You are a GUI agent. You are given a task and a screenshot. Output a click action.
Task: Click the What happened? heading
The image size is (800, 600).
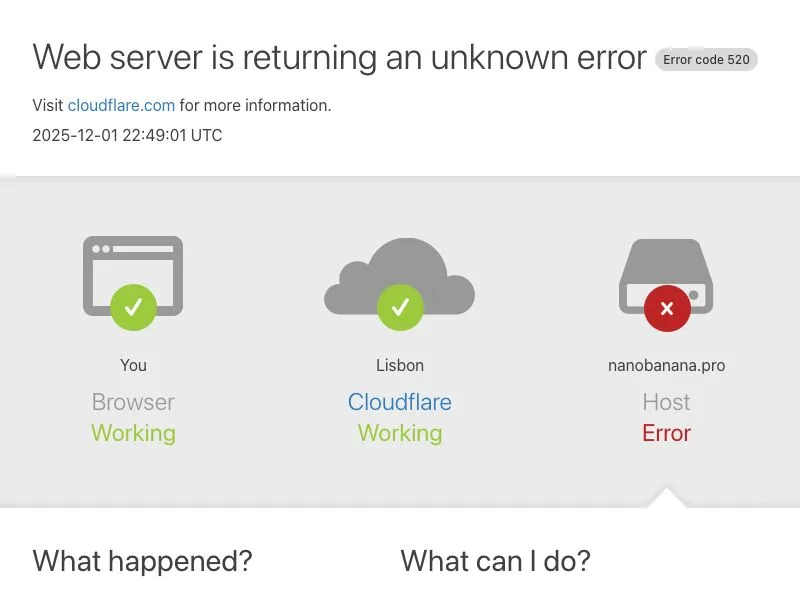point(142,561)
